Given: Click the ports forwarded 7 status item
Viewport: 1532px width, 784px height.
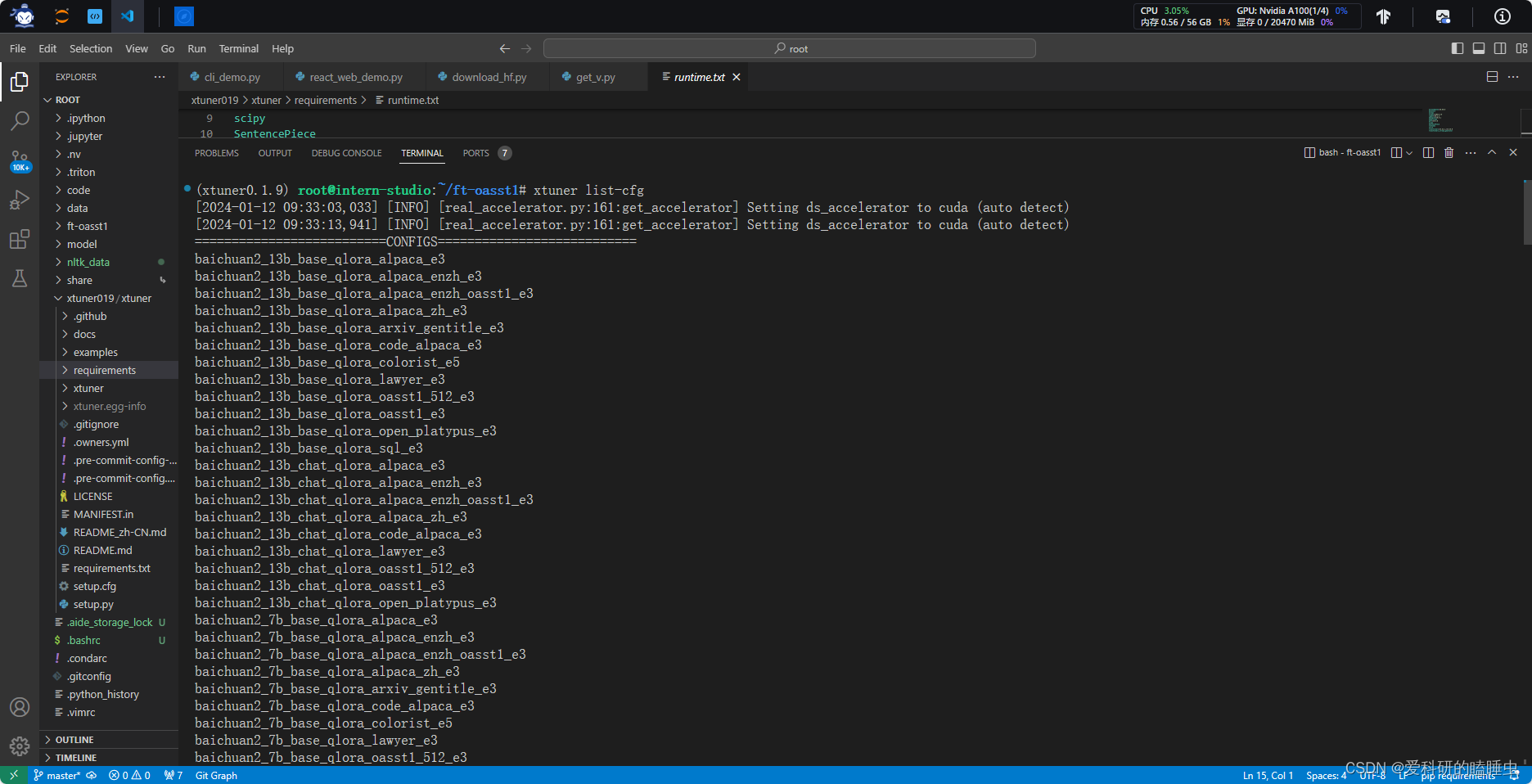Looking at the screenshot, I should click(x=173, y=775).
